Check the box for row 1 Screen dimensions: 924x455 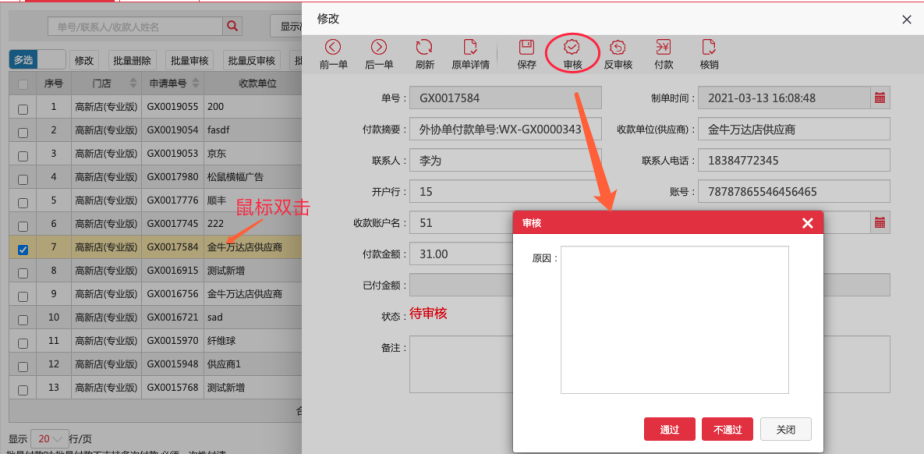click(x=23, y=109)
